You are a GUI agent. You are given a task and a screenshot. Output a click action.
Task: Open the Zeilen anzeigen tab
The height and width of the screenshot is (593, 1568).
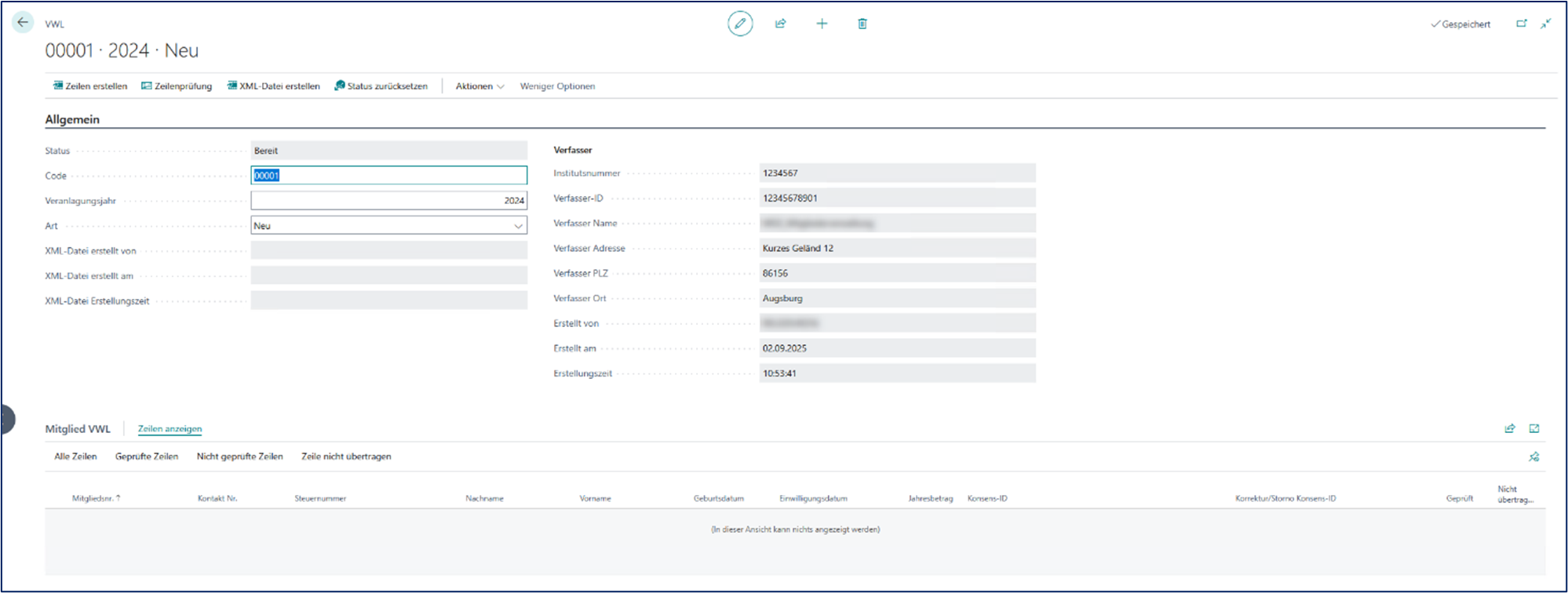[x=170, y=429]
